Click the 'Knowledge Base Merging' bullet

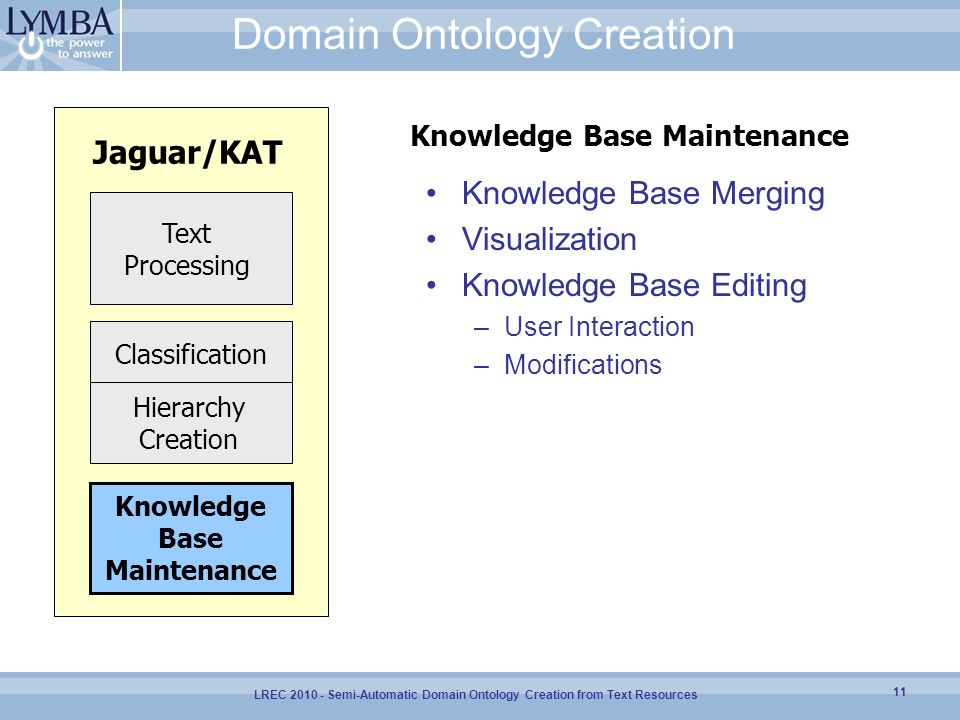(x=643, y=194)
